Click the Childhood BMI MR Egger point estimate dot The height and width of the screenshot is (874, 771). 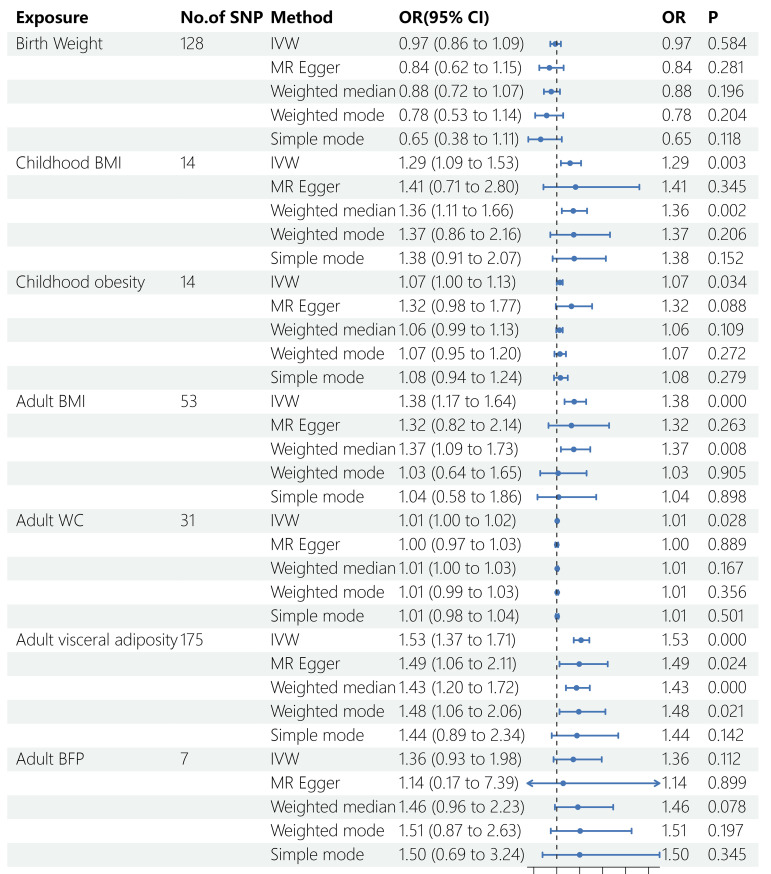pyautogui.click(x=575, y=187)
